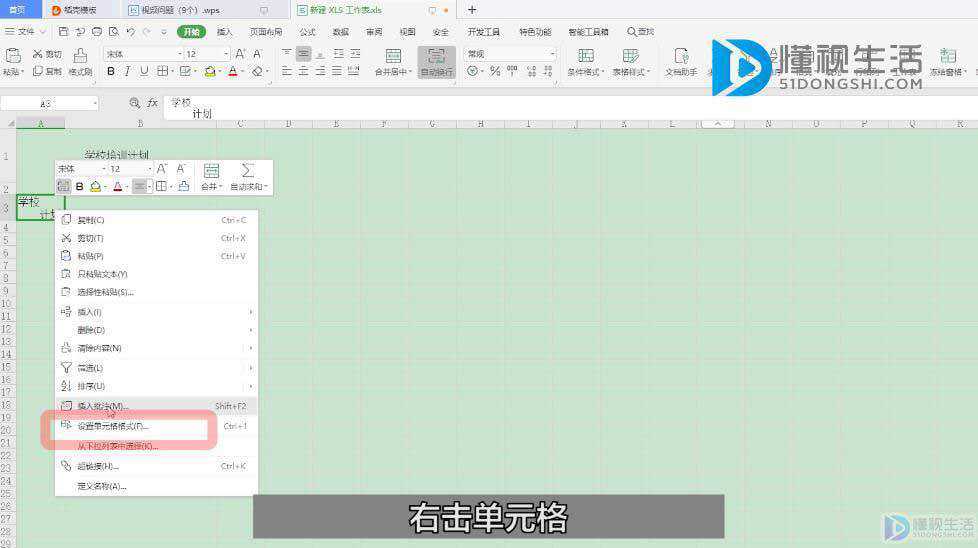This screenshot has width=978, height=548.
Task: Click the ribbon red font color A
Action: tap(233, 71)
